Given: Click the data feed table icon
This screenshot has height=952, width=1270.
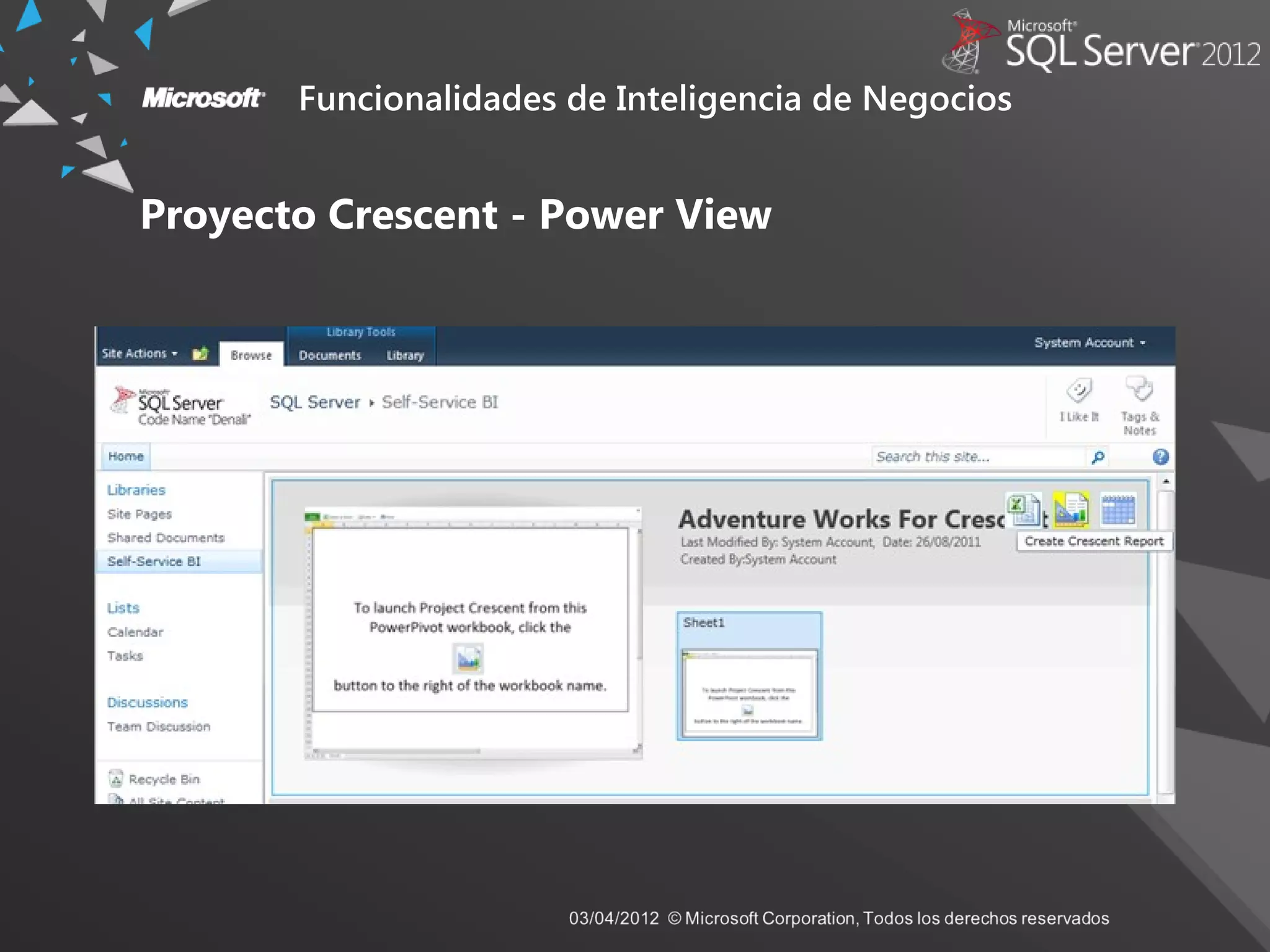Looking at the screenshot, I should 1118,509.
